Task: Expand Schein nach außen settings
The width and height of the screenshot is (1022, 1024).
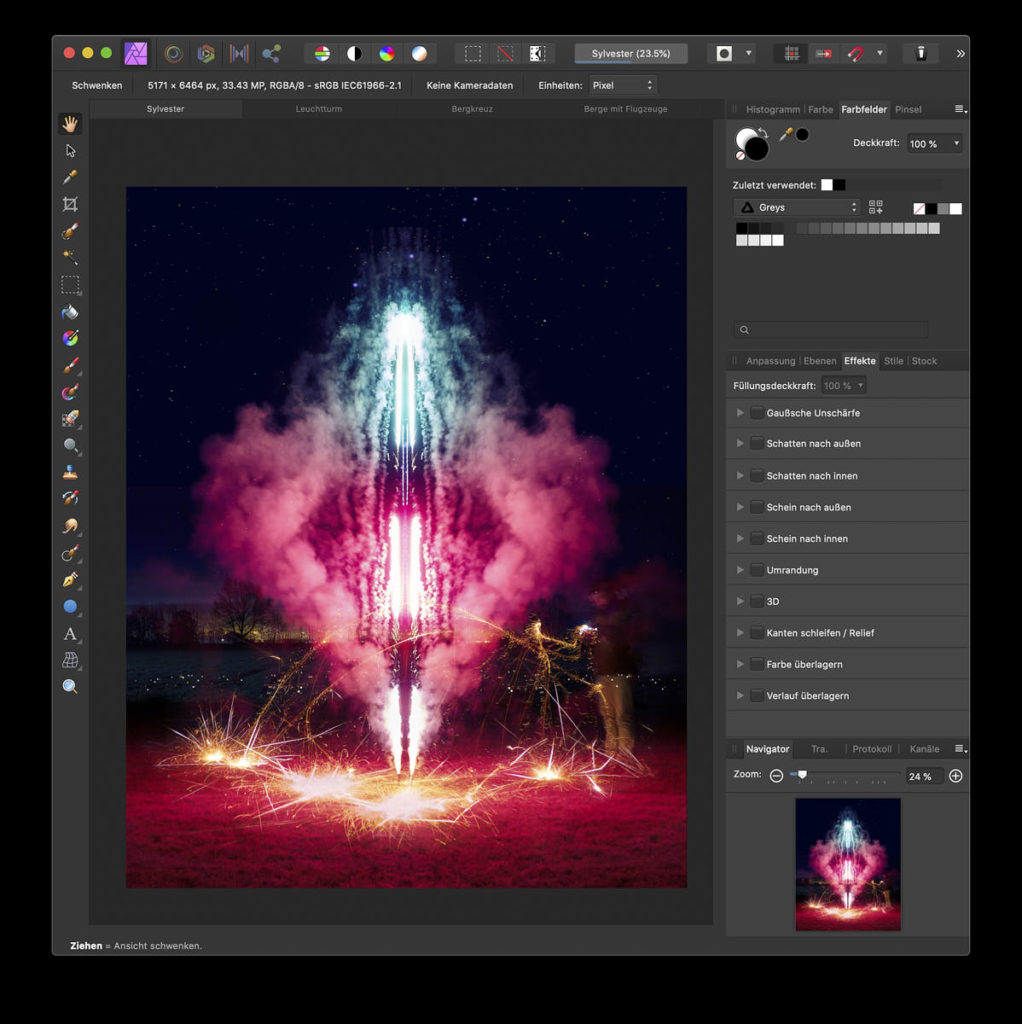Action: pos(740,507)
